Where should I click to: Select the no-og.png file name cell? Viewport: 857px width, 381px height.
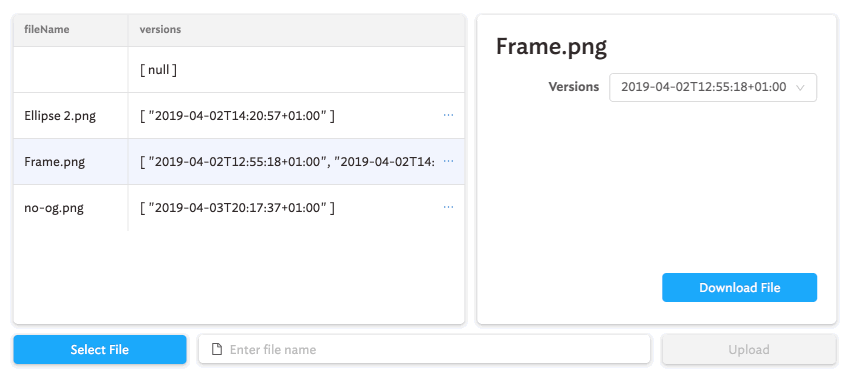tap(71, 208)
